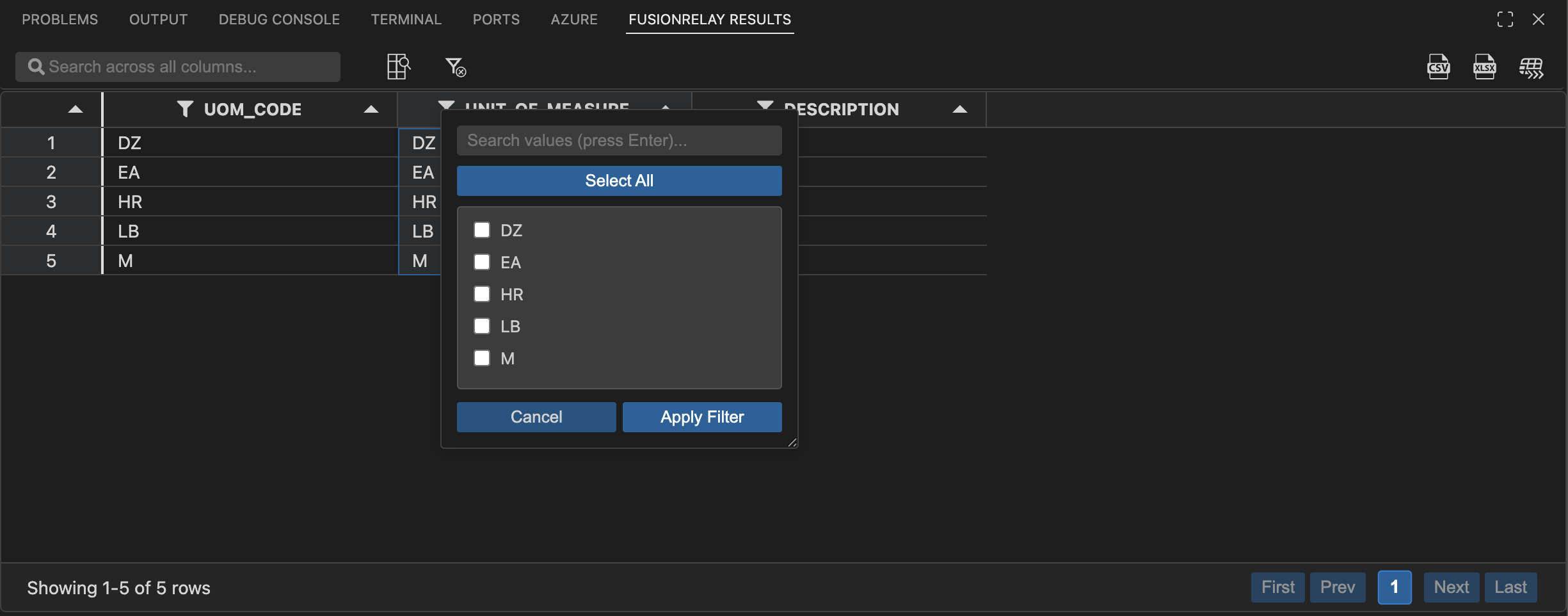Image resolution: width=1568 pixels, height=616 pixels.
Task: Go to Next page
Action: pos(1451,587)
